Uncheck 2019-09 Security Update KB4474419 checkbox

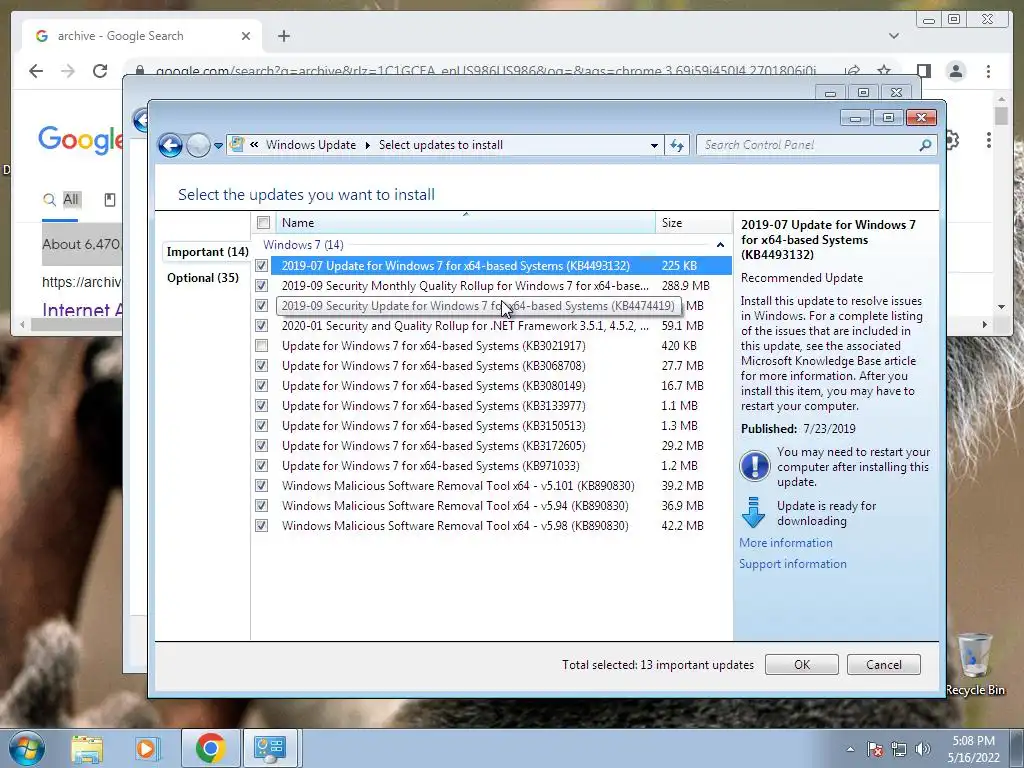coord(261,306)
